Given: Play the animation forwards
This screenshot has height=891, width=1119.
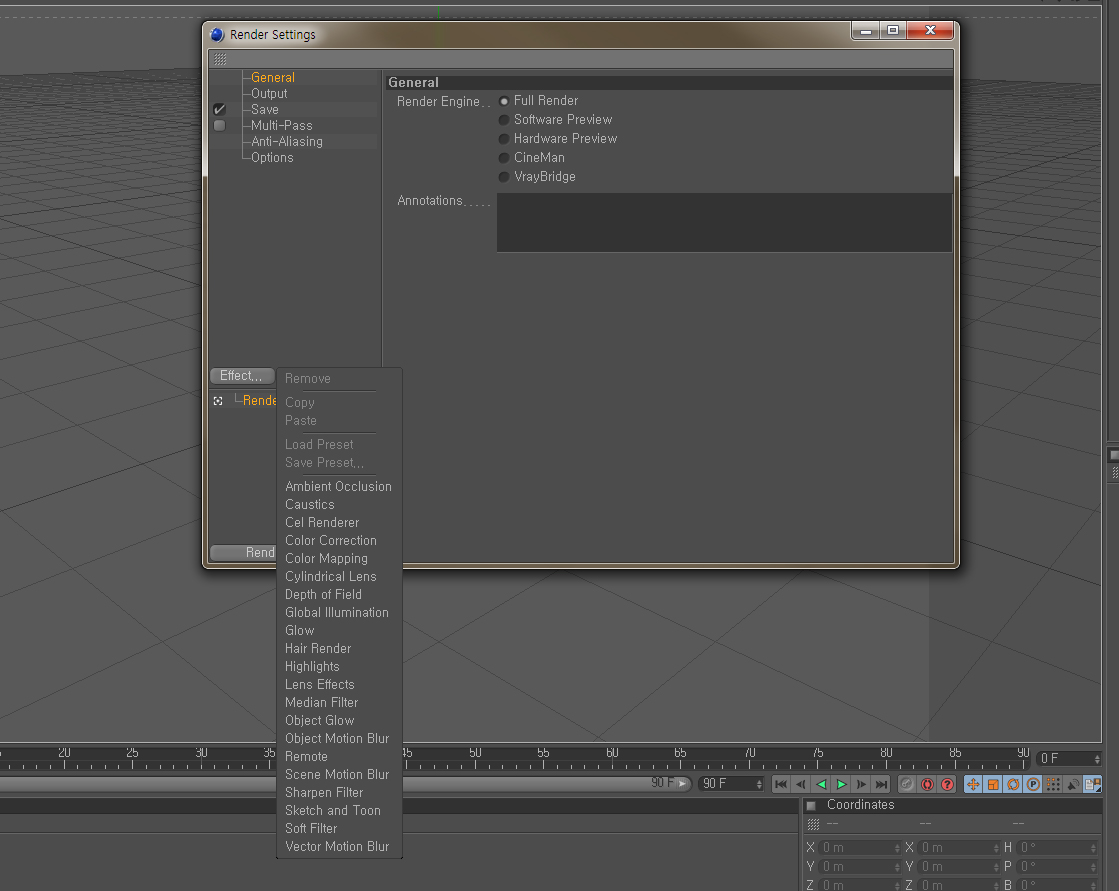Looking at the screenshot, I should click(x=841, y=784).
